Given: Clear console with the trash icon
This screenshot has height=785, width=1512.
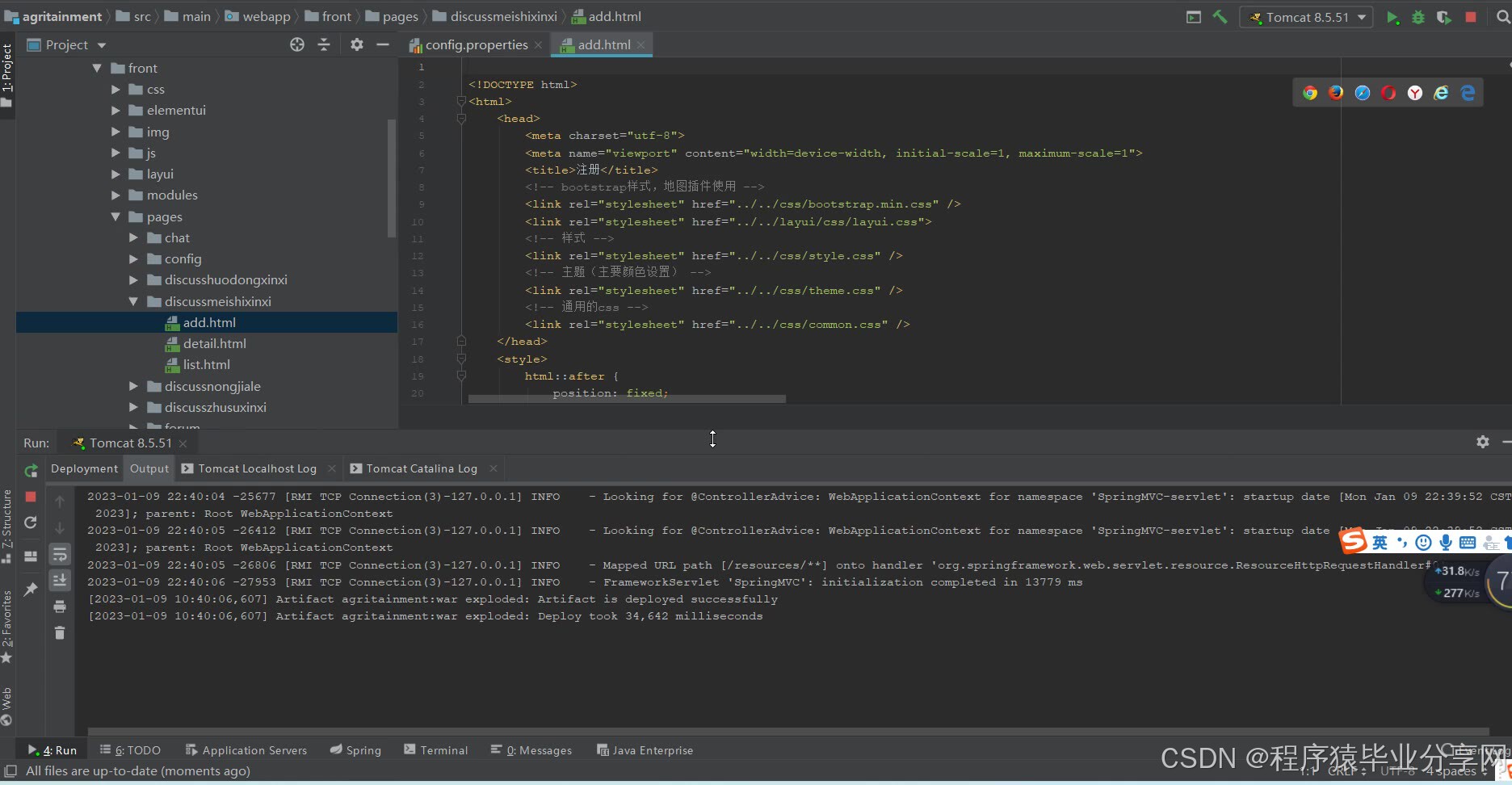Looking at the screenshot, I should click(60, 632).
